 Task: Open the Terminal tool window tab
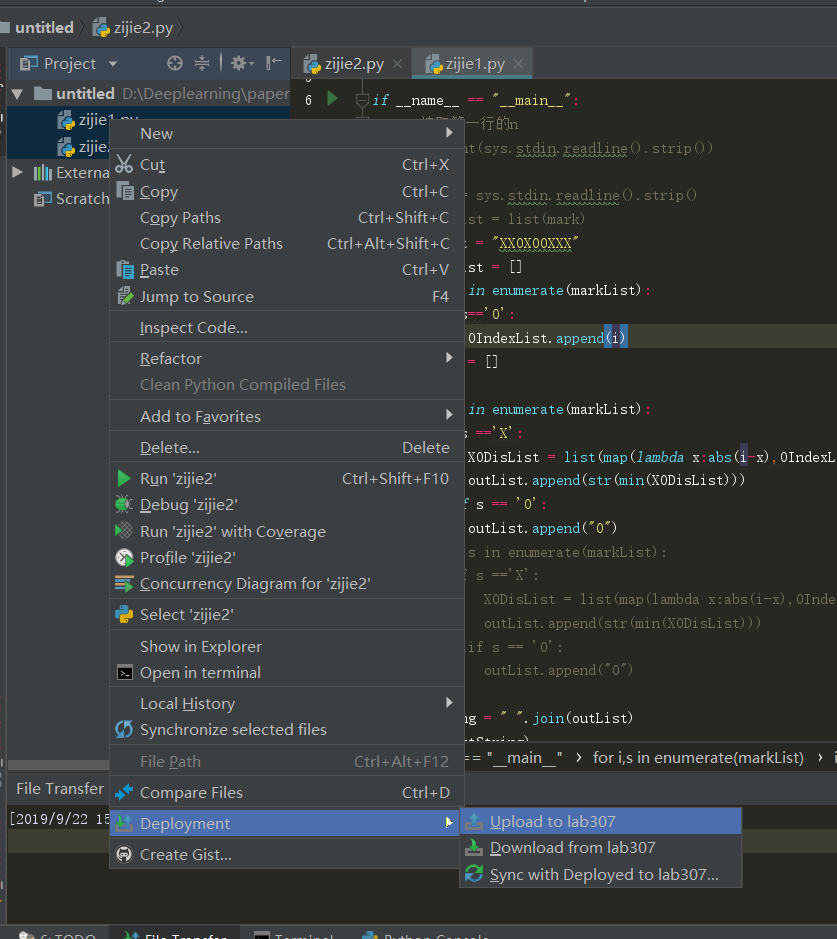tap(293, 934)
